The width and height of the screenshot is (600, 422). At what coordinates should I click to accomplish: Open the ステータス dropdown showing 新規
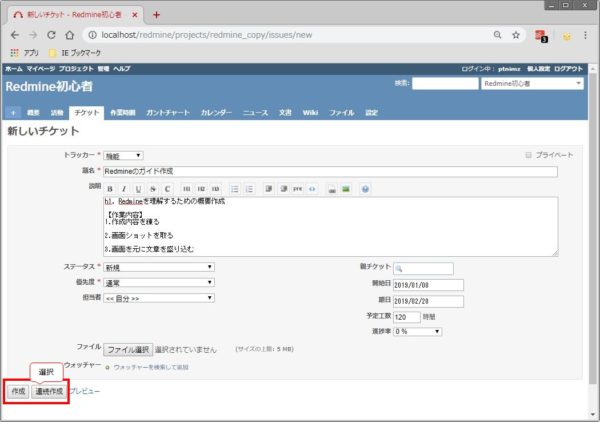click(159, 267)
